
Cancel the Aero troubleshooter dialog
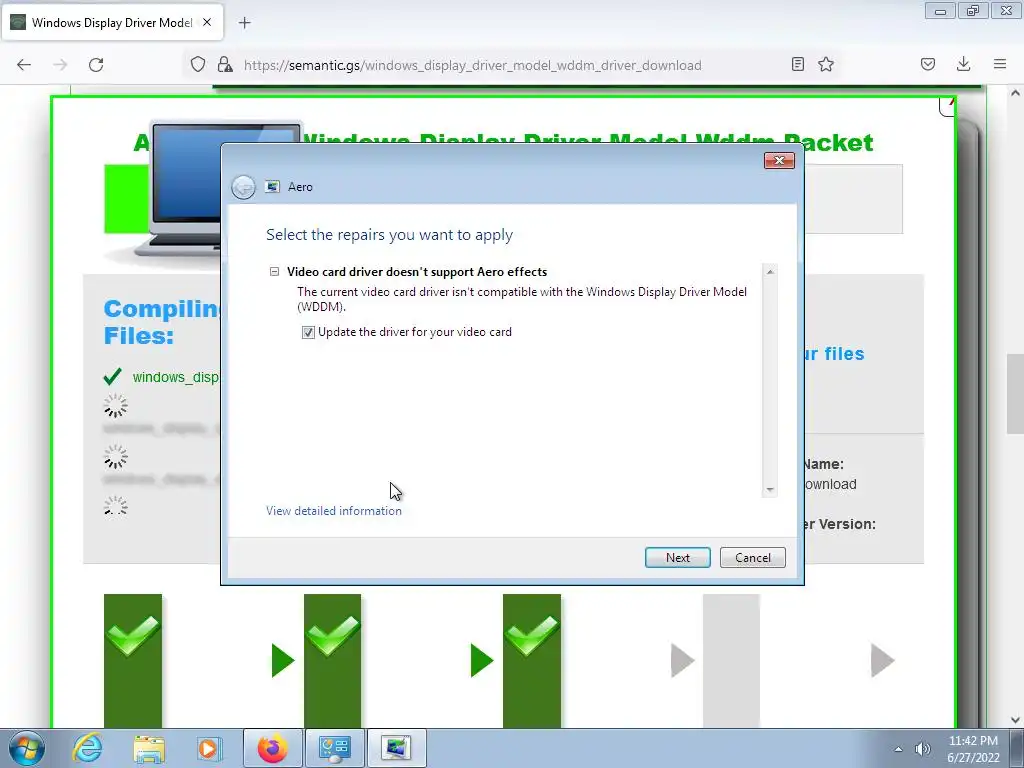point(752,558)
